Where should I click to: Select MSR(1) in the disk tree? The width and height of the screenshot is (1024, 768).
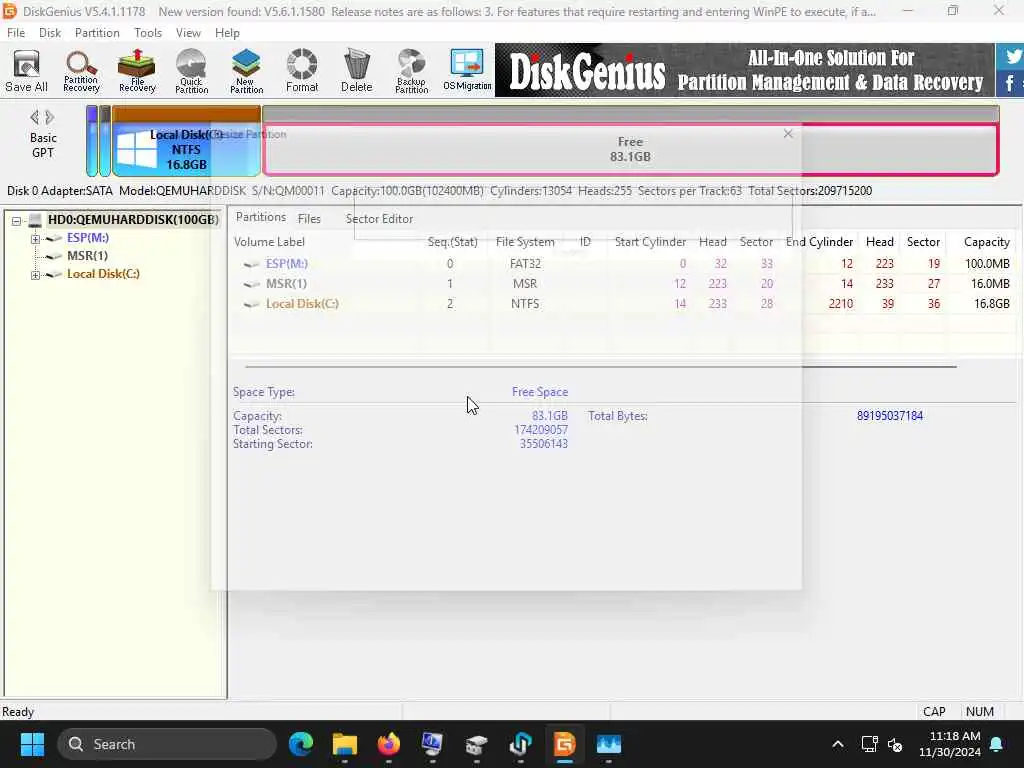pyautogui.click(x=87, y=255)
